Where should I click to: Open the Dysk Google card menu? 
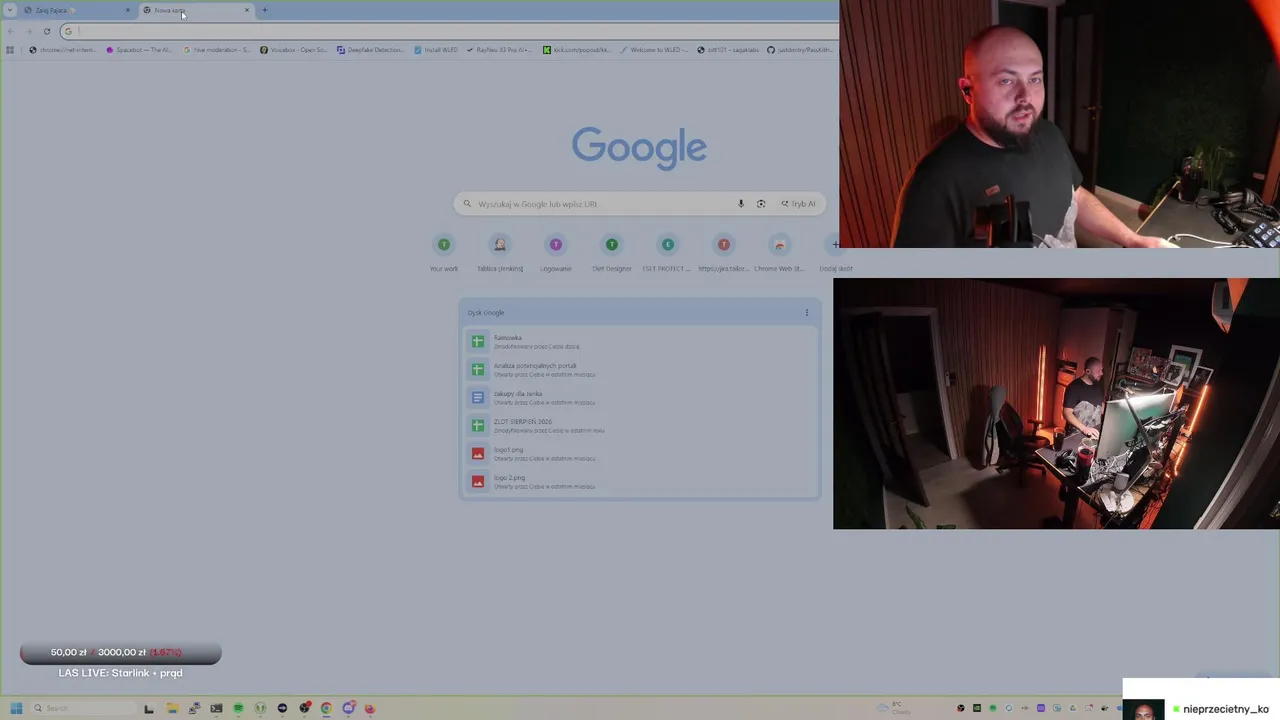point(807,313)
